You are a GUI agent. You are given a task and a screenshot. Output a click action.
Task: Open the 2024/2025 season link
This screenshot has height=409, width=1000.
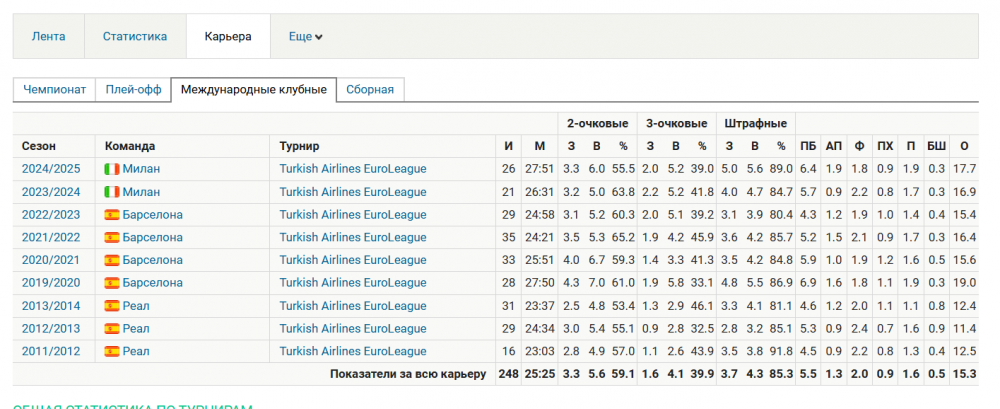click(50, 169)
